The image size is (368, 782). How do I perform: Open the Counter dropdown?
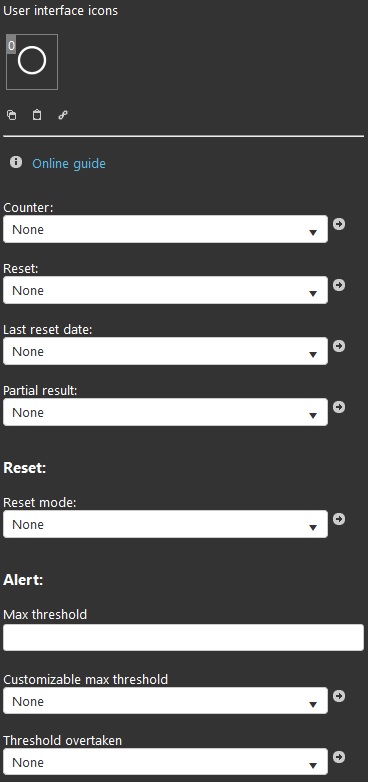click(x=166, y=229)
